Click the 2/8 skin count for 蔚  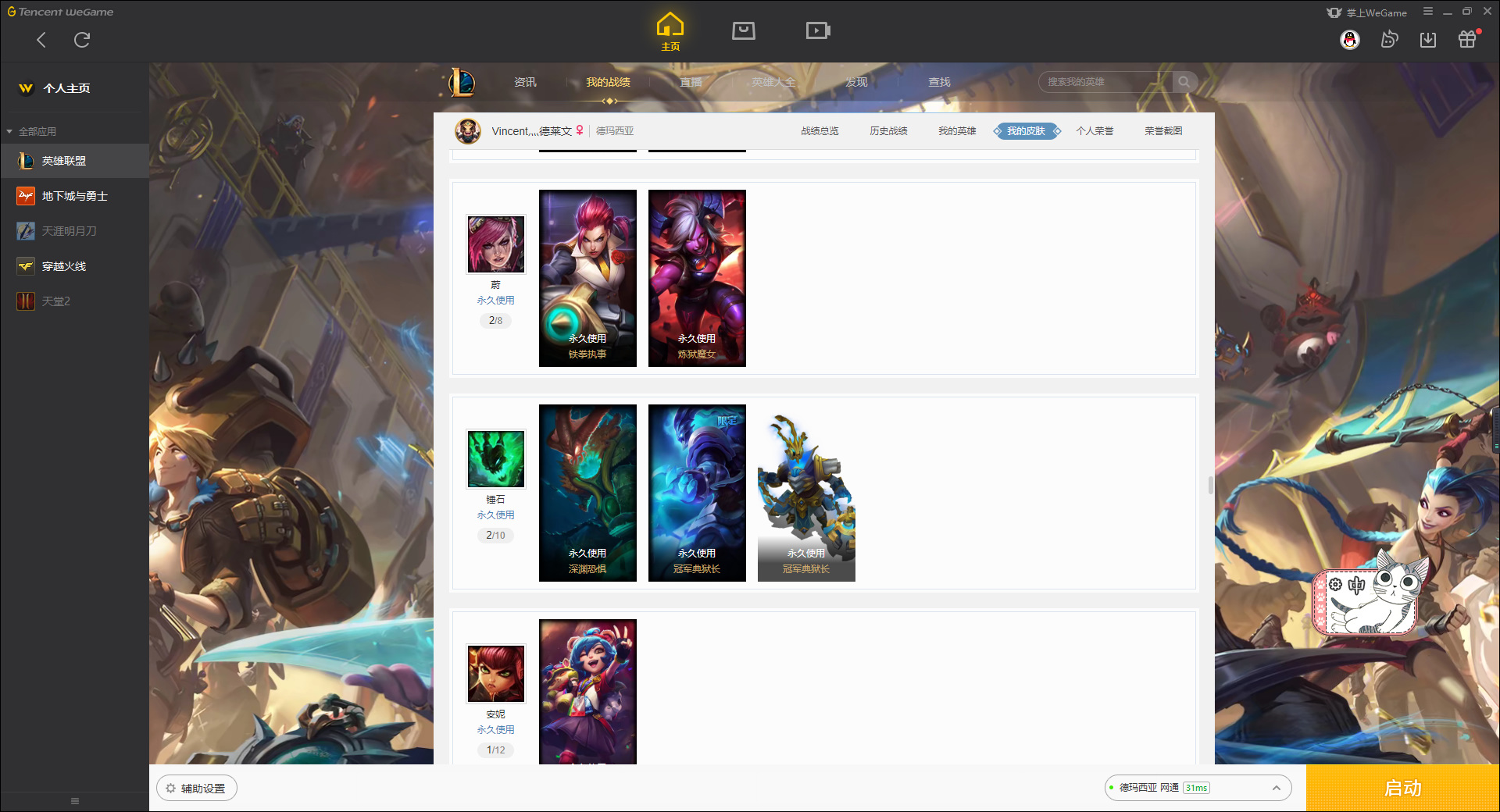[x=495, y=321]
